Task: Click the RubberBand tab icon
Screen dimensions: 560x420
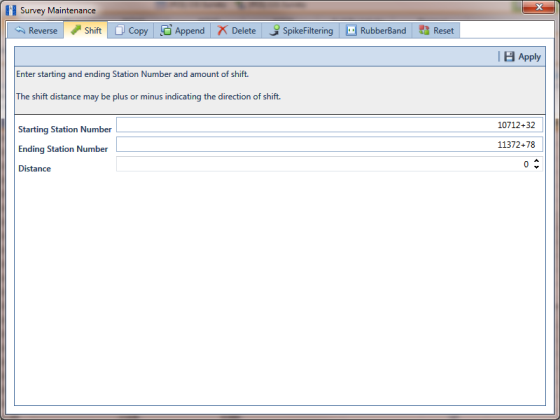Action: [351, 30]
